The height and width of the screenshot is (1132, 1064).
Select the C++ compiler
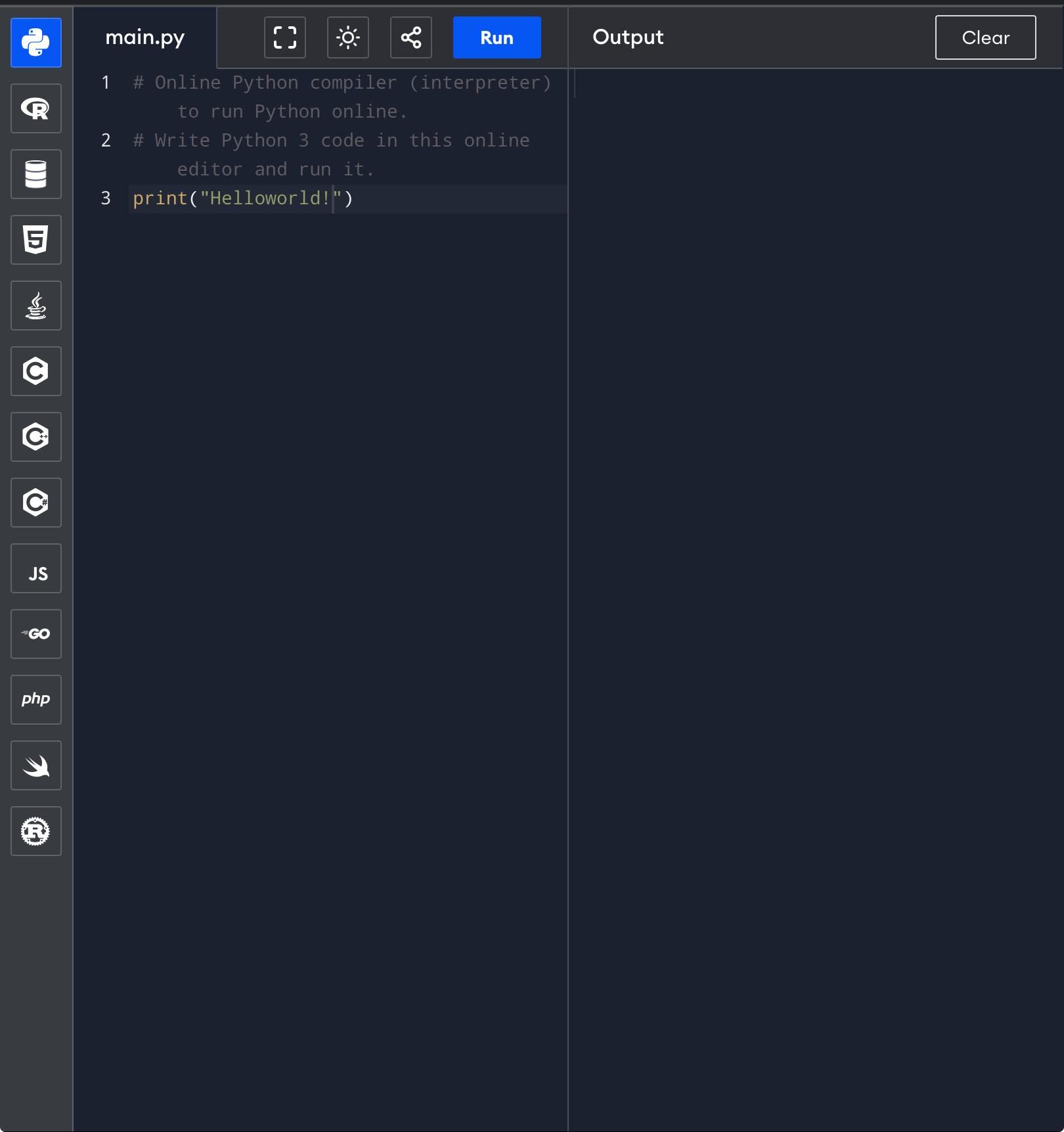point(35,437)
